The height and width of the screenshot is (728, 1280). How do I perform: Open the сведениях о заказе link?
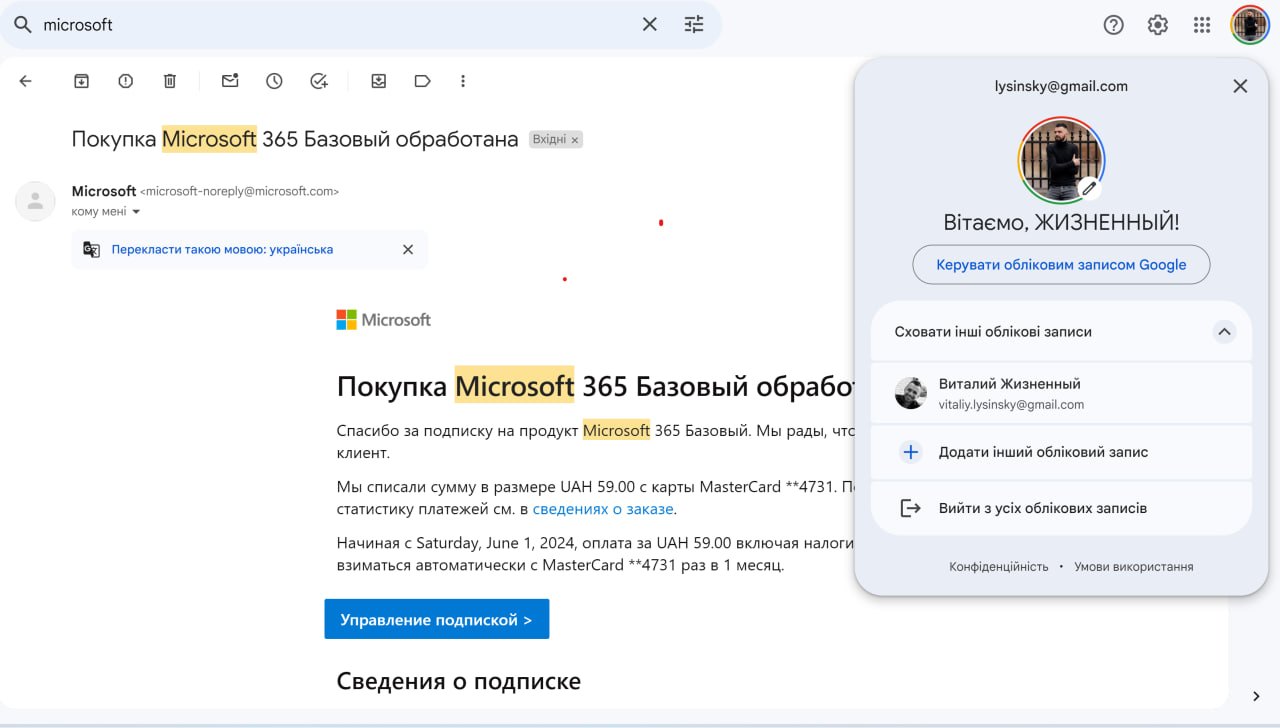pyautogui.click(x=603, y=509)
